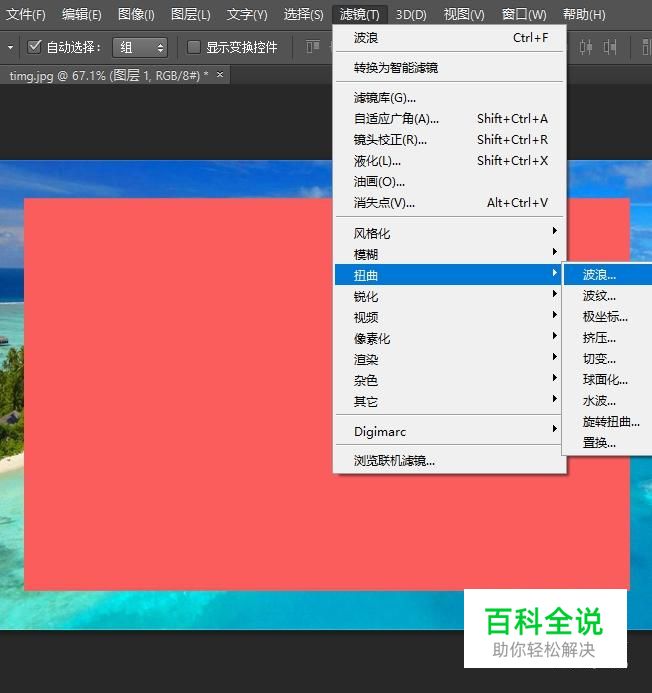Open the 图层(L) menu

(191, 15)
